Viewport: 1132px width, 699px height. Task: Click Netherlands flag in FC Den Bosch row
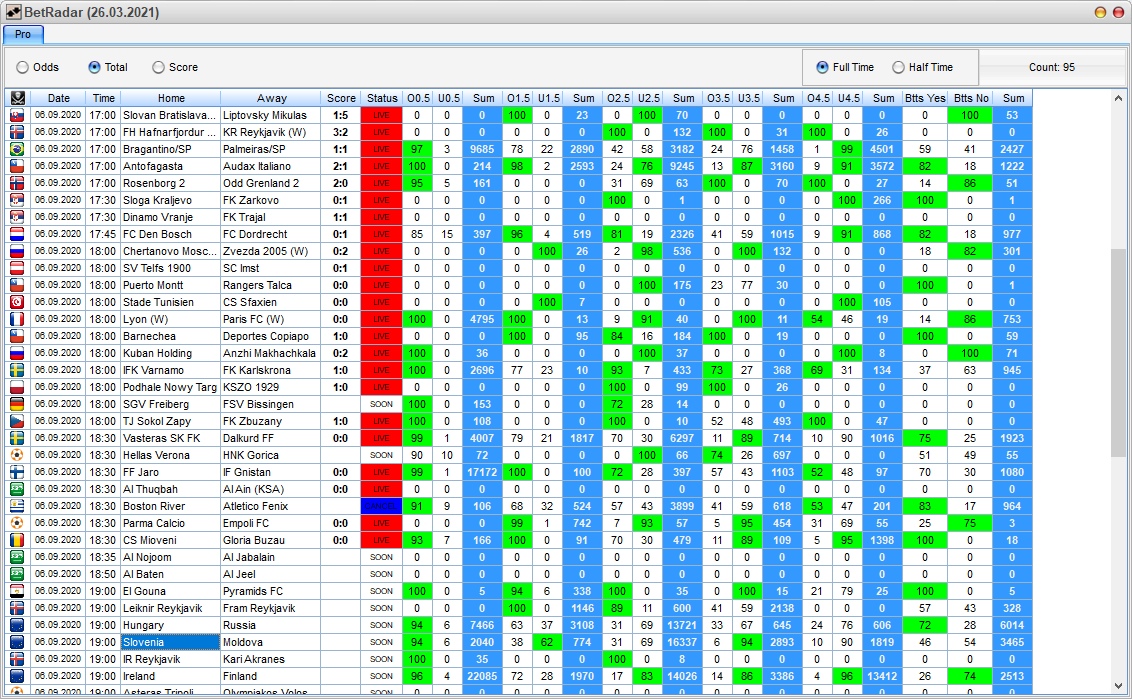click(x=17, y=234)
